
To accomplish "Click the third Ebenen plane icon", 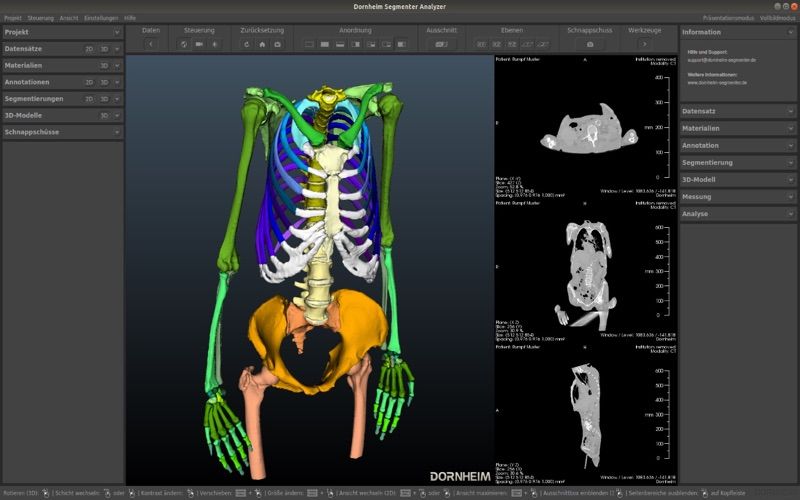I will [512, 44].
